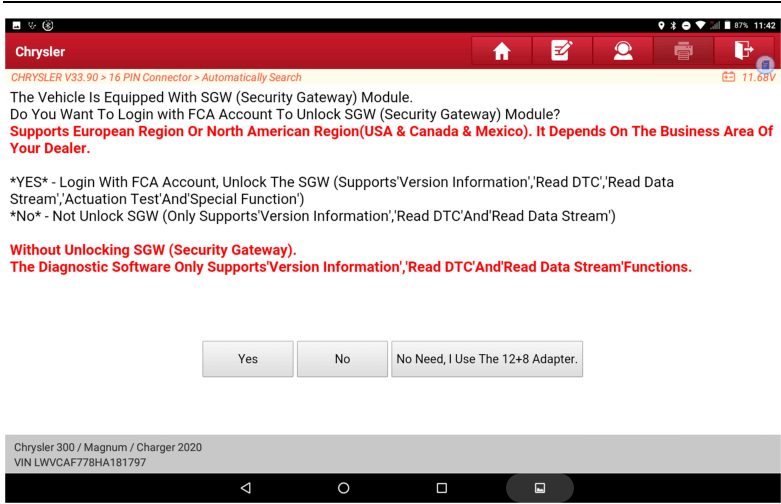
Task: Tap the Chrysler title in header
Action: 40,51
